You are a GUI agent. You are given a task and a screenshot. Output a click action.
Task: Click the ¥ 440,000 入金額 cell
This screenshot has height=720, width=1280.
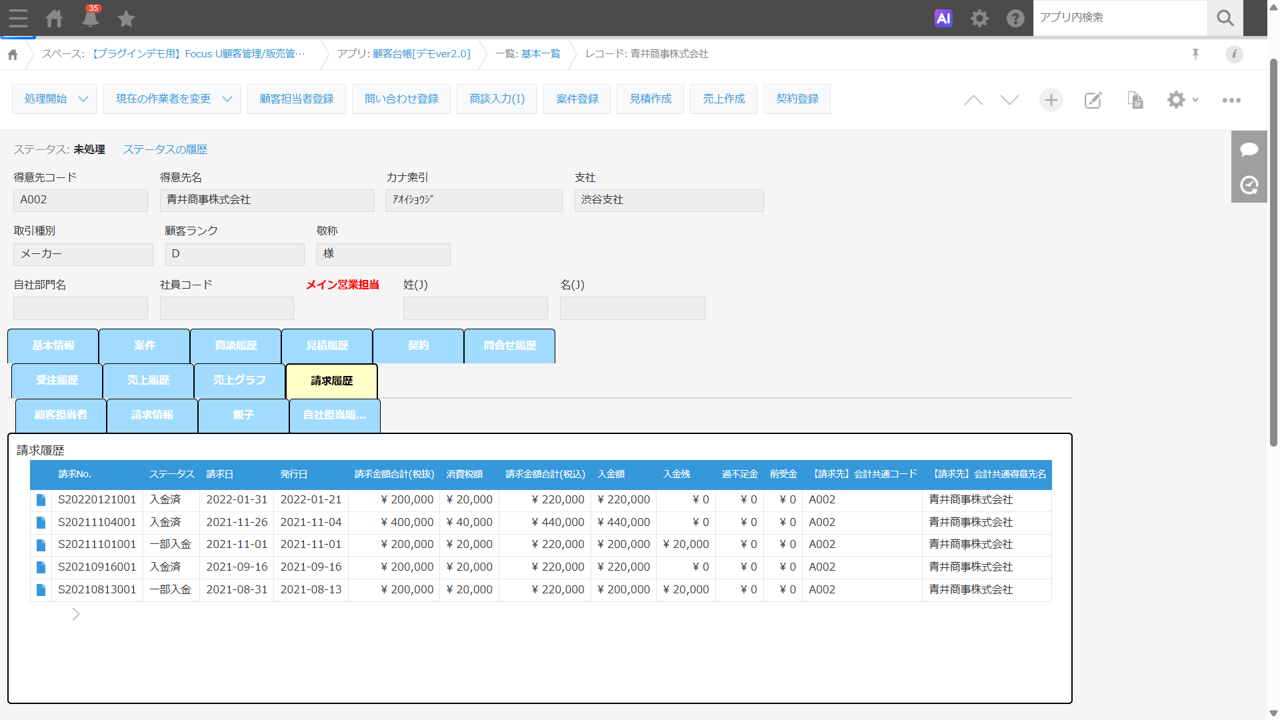(x=623, y=522)
